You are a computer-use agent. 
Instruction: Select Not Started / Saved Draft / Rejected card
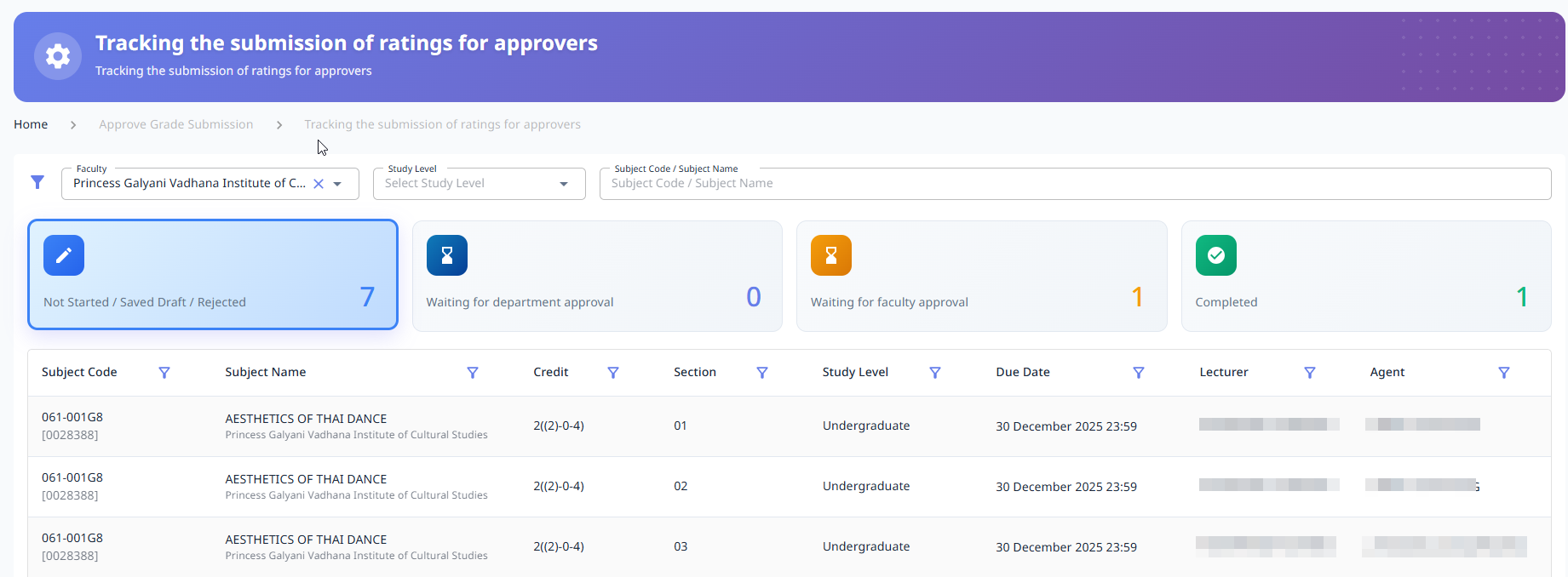pyautogui.click(x=213, y=275)
